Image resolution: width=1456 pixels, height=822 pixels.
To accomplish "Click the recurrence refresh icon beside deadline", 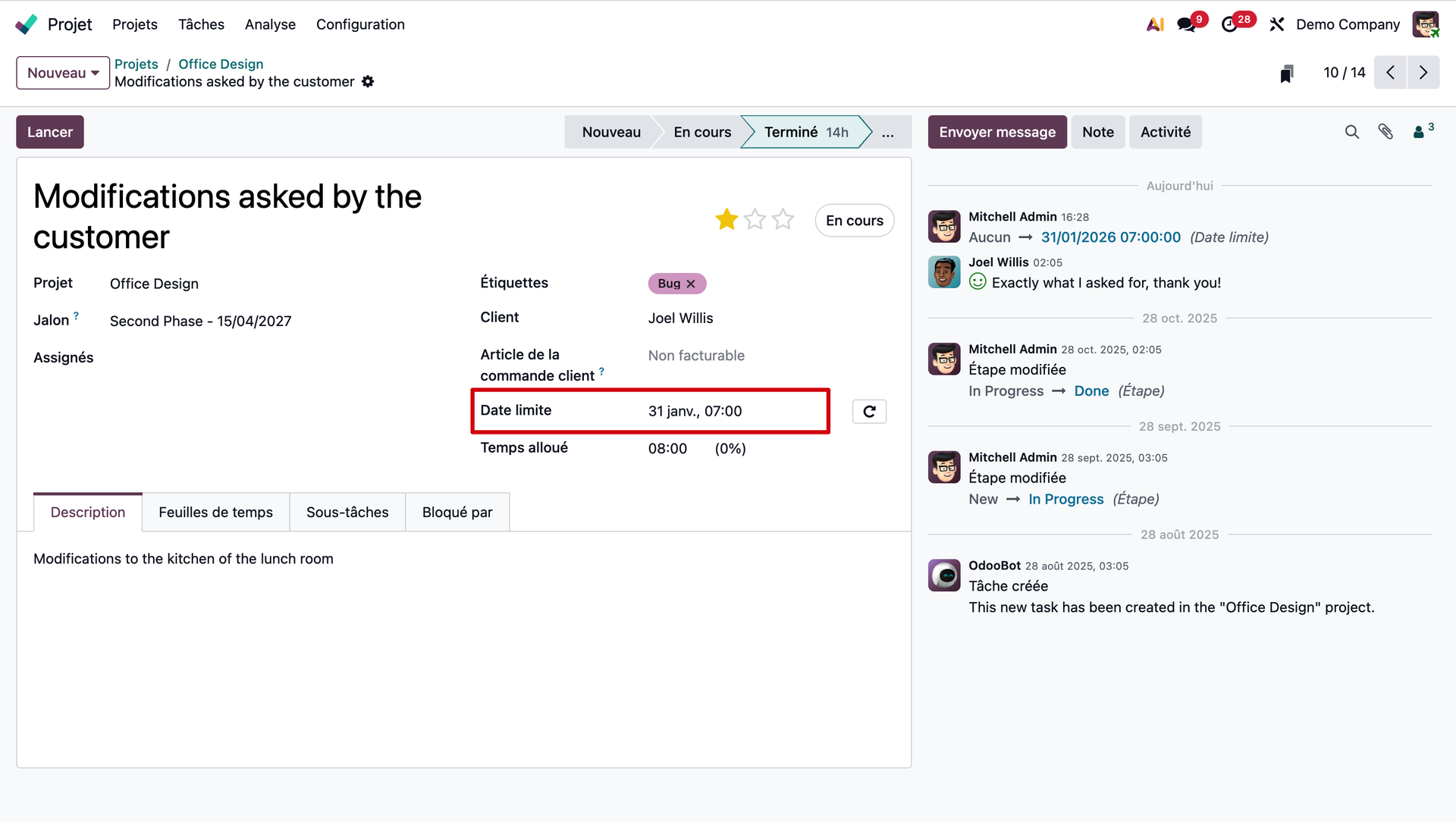I will 869,411.
